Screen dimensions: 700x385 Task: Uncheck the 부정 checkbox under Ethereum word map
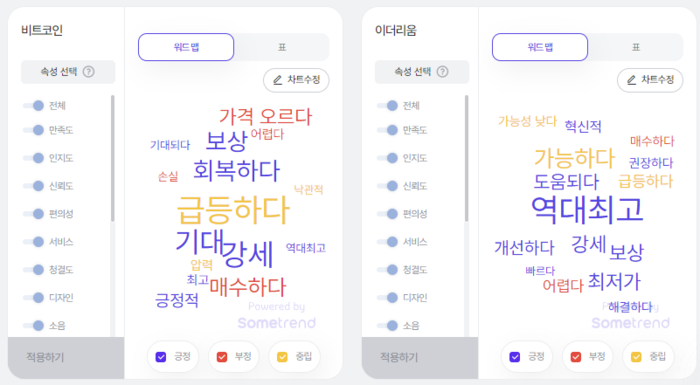click(x=576, y=357)
